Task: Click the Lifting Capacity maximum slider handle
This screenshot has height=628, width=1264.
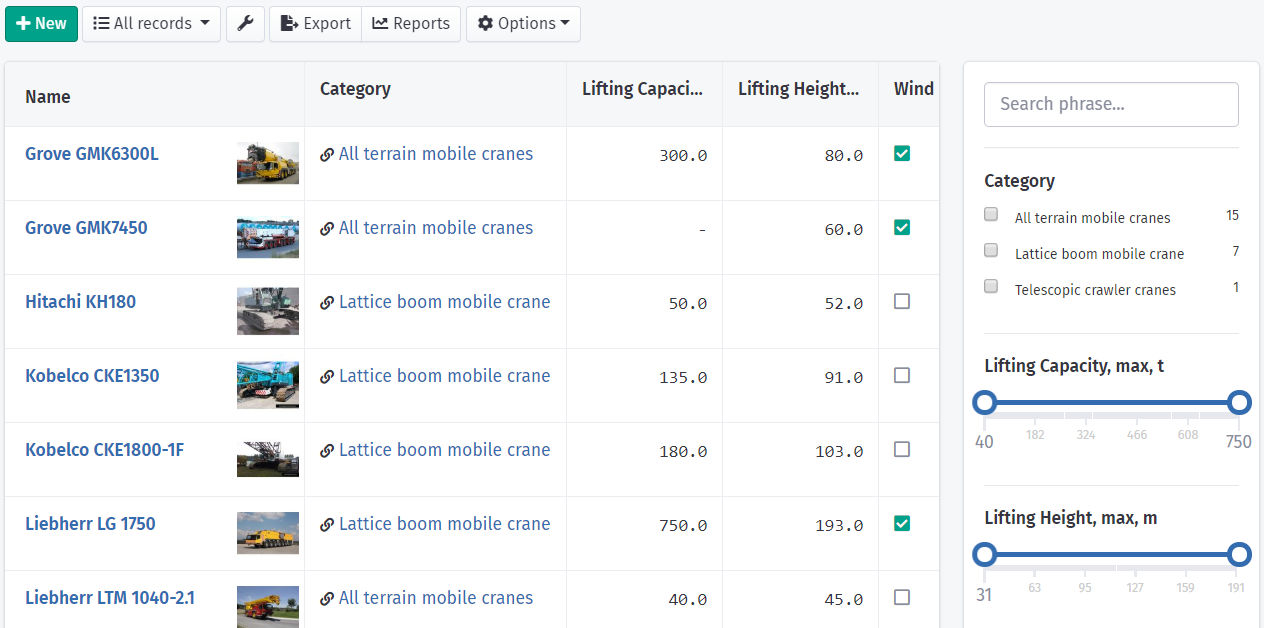Action: 1239,403
